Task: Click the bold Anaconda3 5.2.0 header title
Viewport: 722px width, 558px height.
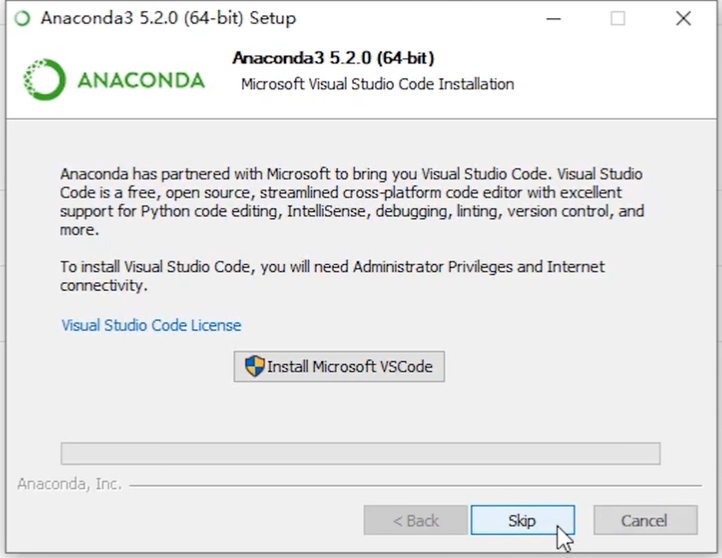Action: point(333,58)
